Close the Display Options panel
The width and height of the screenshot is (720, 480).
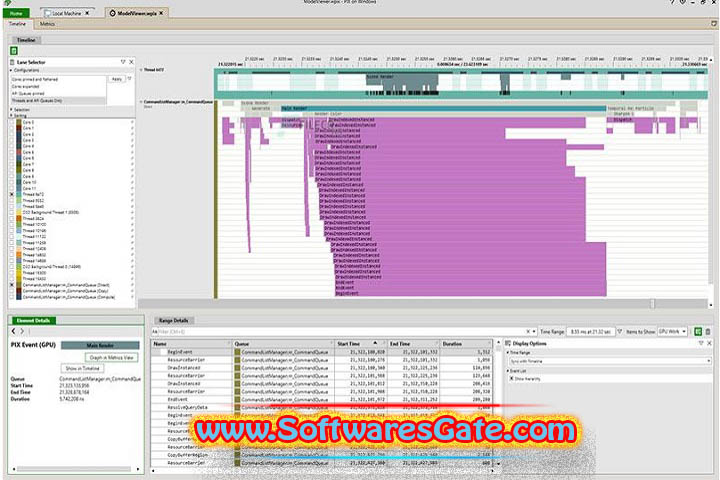(x=709, y=343)
